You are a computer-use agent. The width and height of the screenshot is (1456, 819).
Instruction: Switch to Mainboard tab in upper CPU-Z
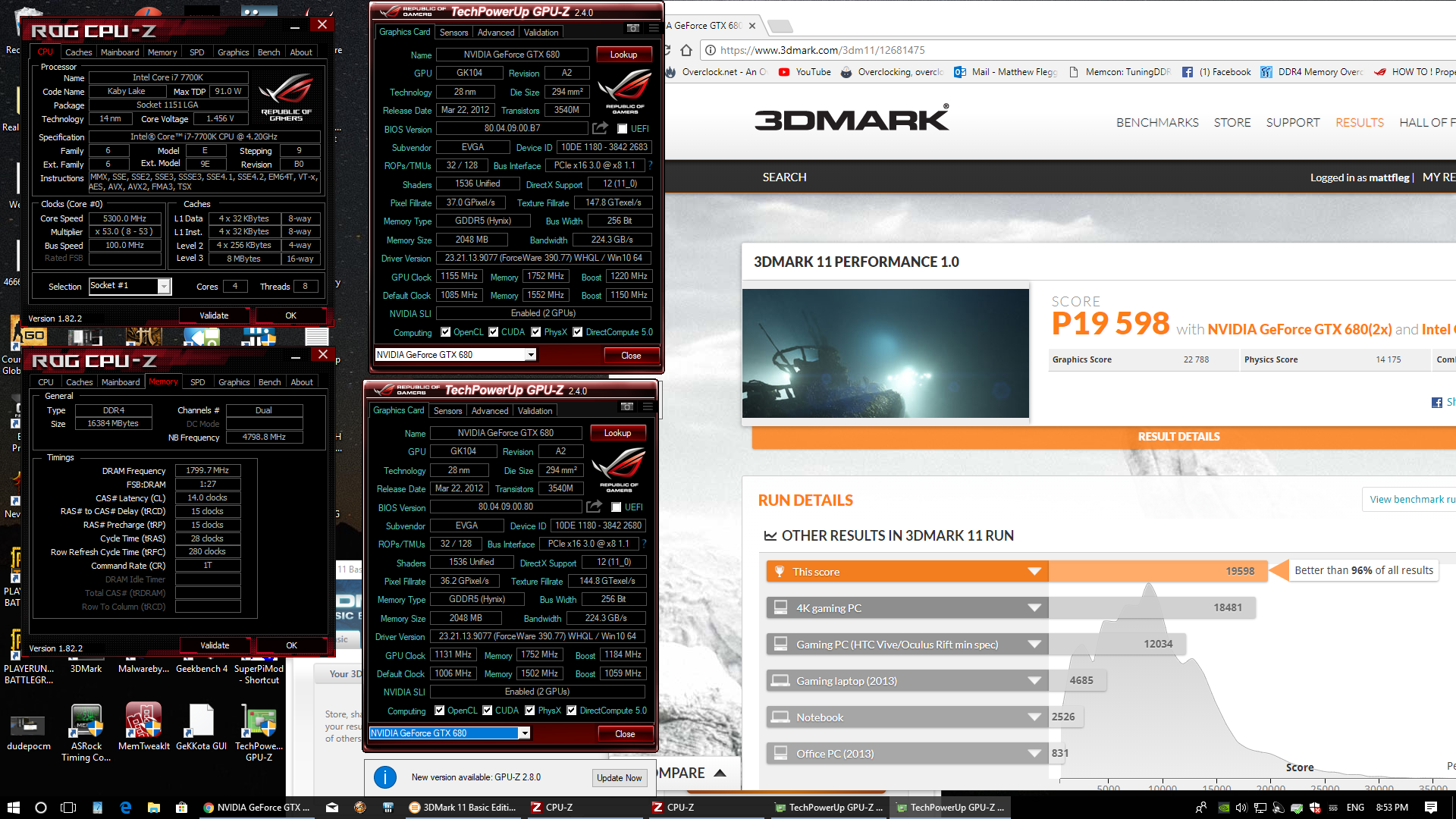(x=120, y=52)
